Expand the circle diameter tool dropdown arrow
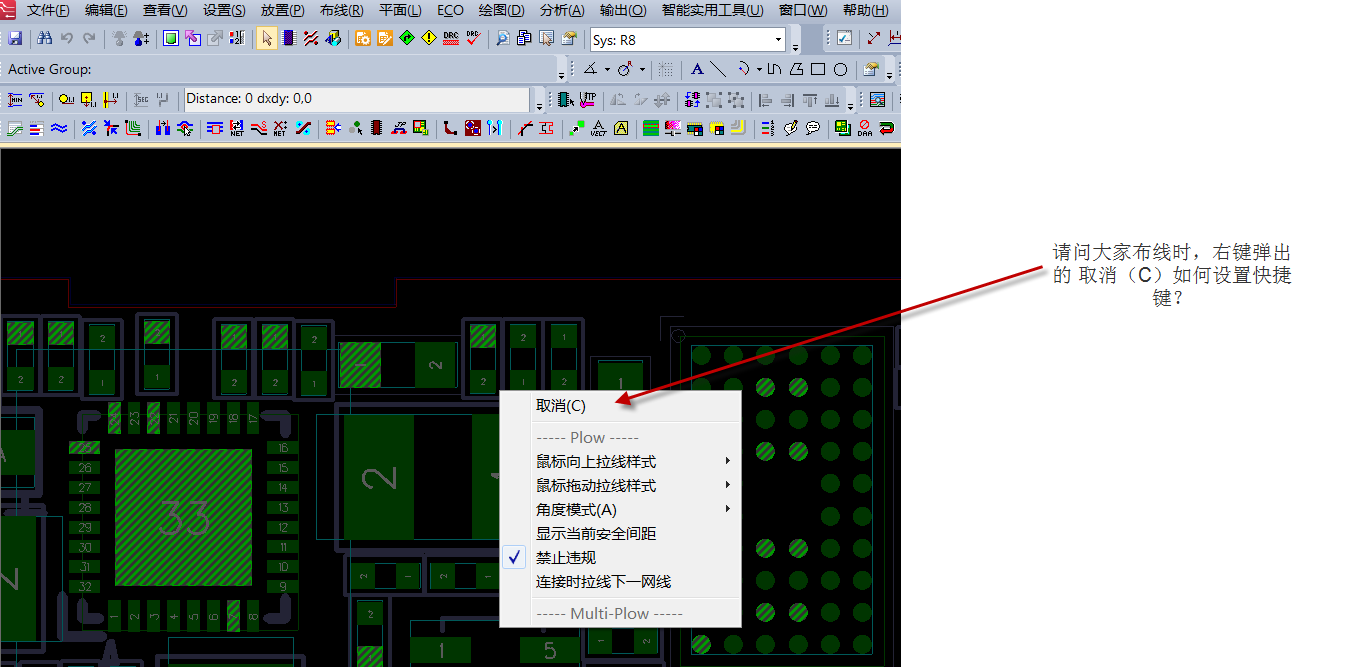This screenshot has height=667, width=1363. [x=642, y=70]
